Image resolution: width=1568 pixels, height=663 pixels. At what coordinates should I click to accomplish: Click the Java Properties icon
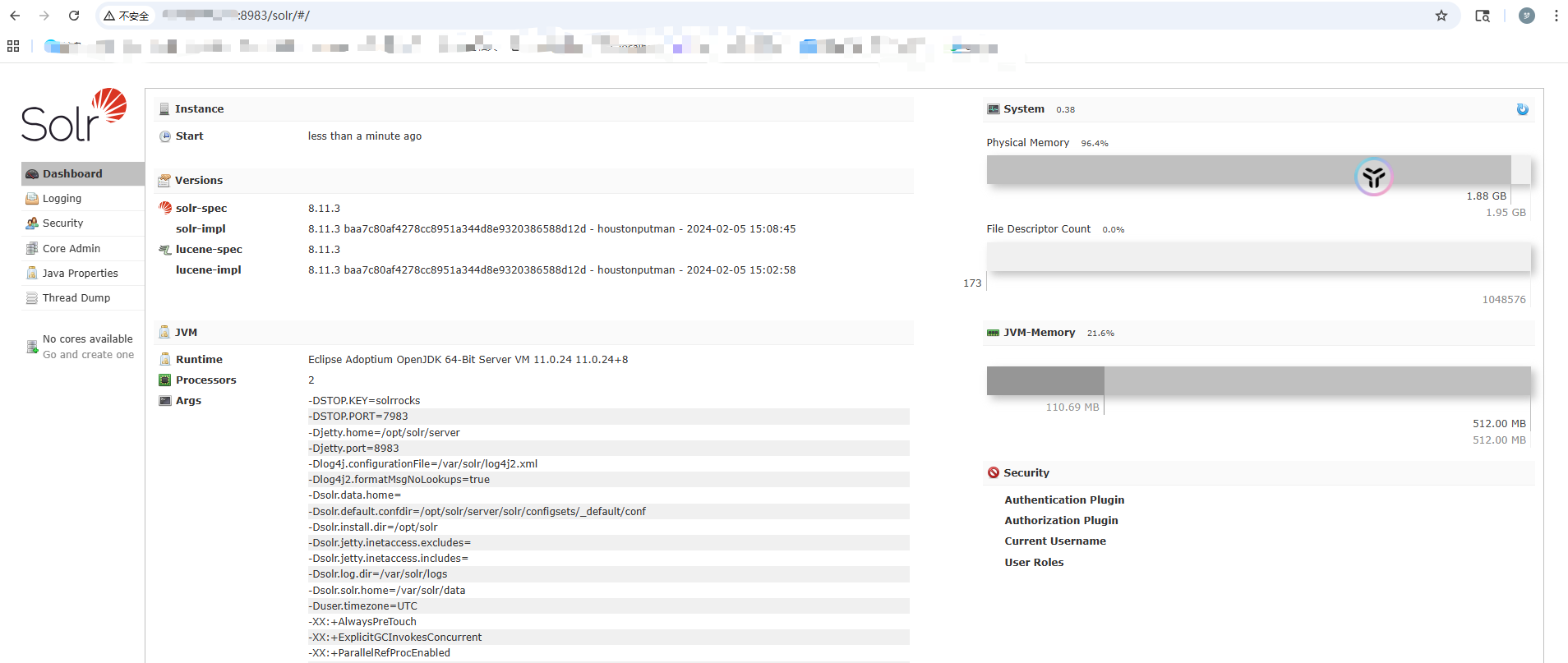pyautogui.click(x=32, y=273)
